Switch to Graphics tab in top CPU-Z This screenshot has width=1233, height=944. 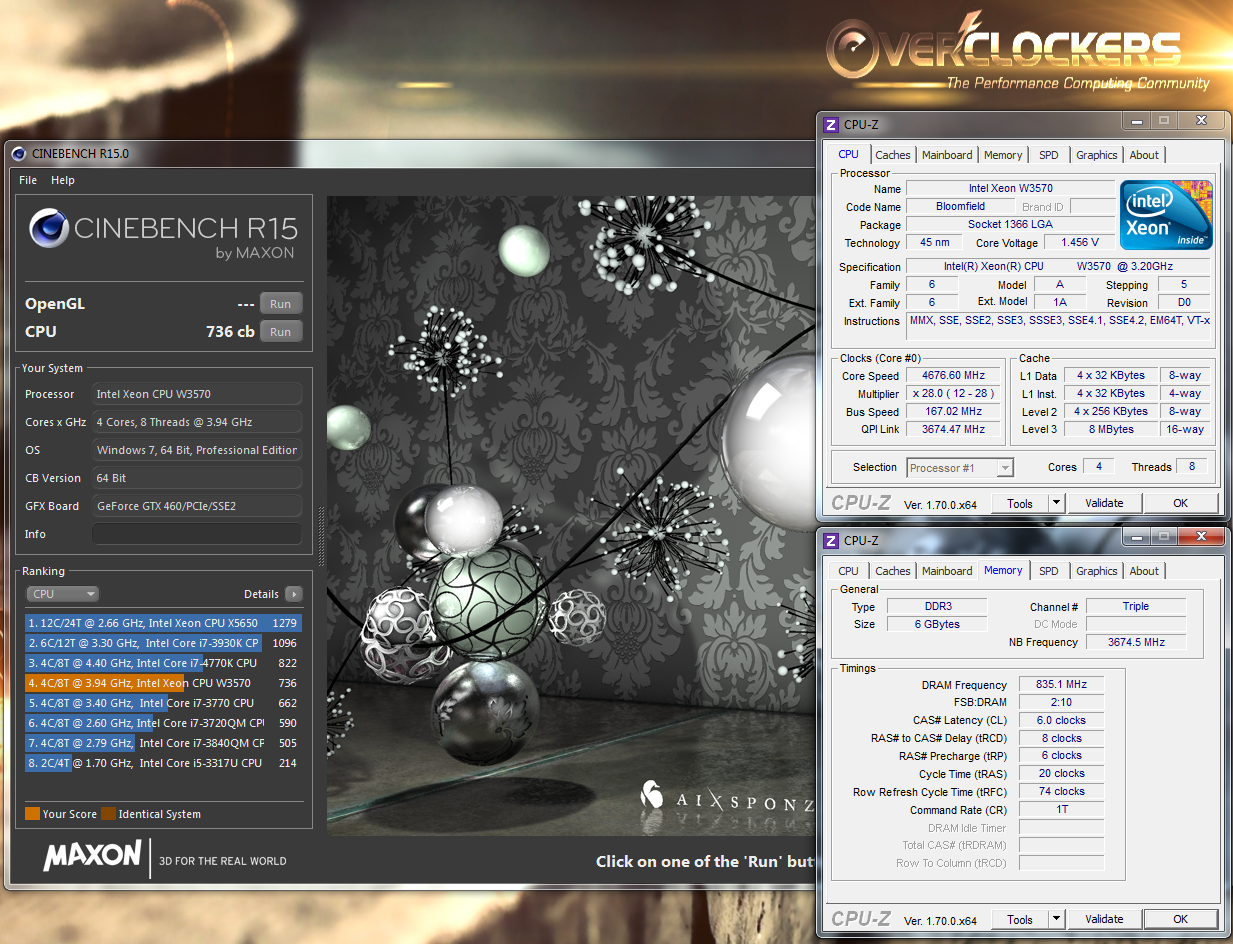[1096, 155]
